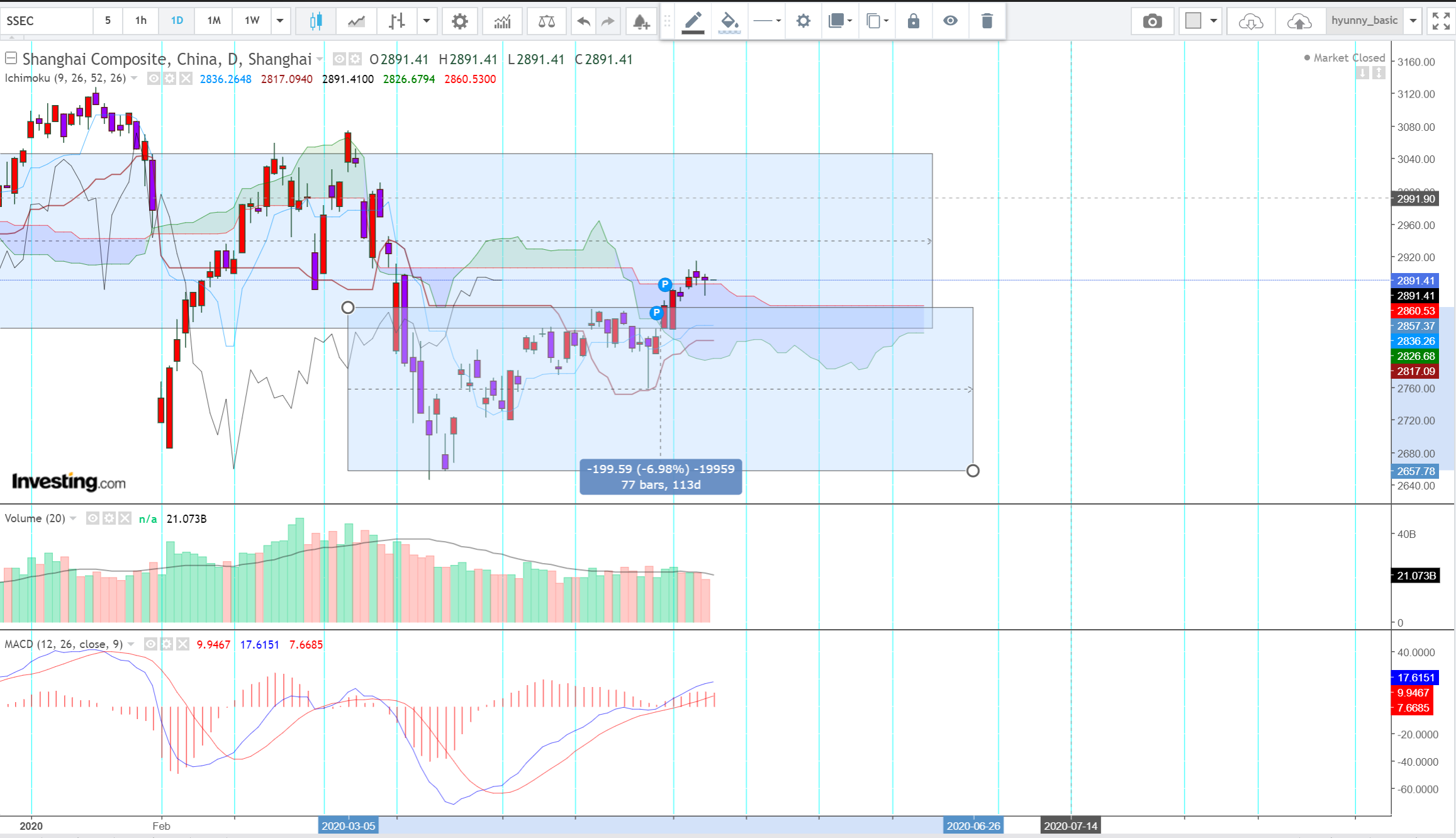This screenshot has height=838, width=1456.
Task: Remove the MACD indicator with its X button
Action: (182, 644)
